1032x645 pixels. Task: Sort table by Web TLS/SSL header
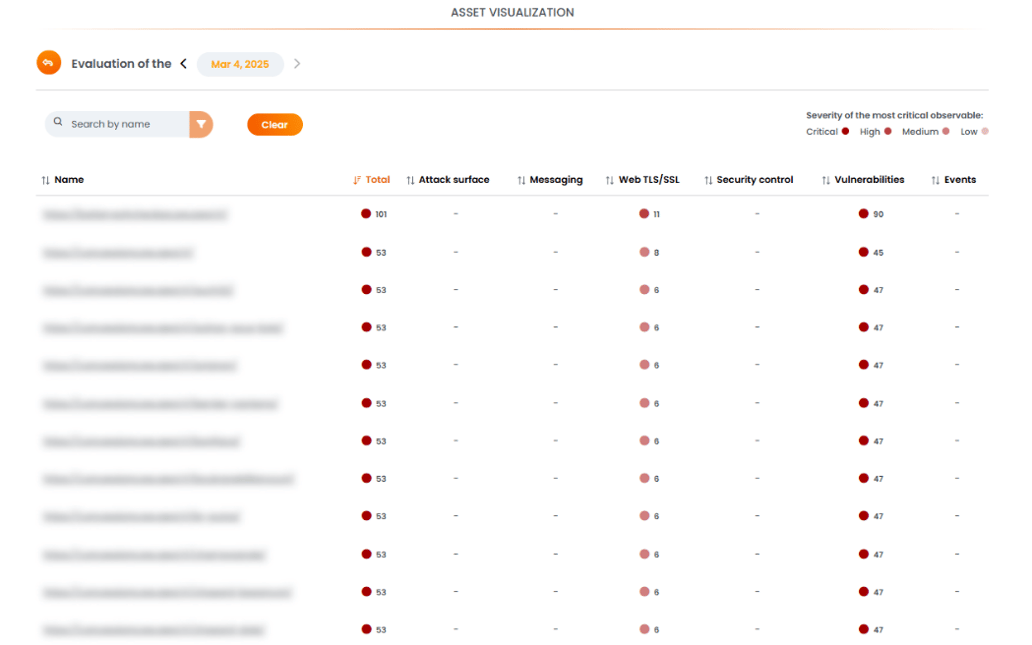[x=648, y=180]
